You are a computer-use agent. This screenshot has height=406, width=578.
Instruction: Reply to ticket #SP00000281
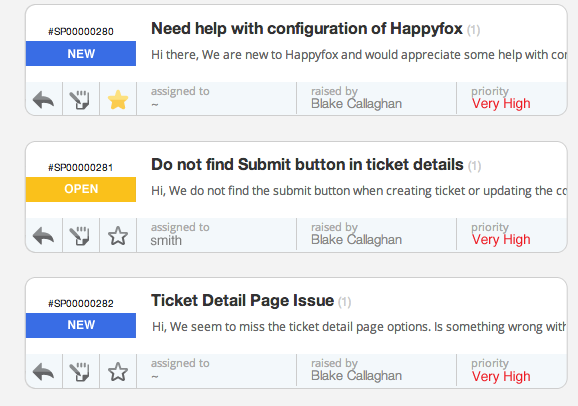click(x=43, y=236)
